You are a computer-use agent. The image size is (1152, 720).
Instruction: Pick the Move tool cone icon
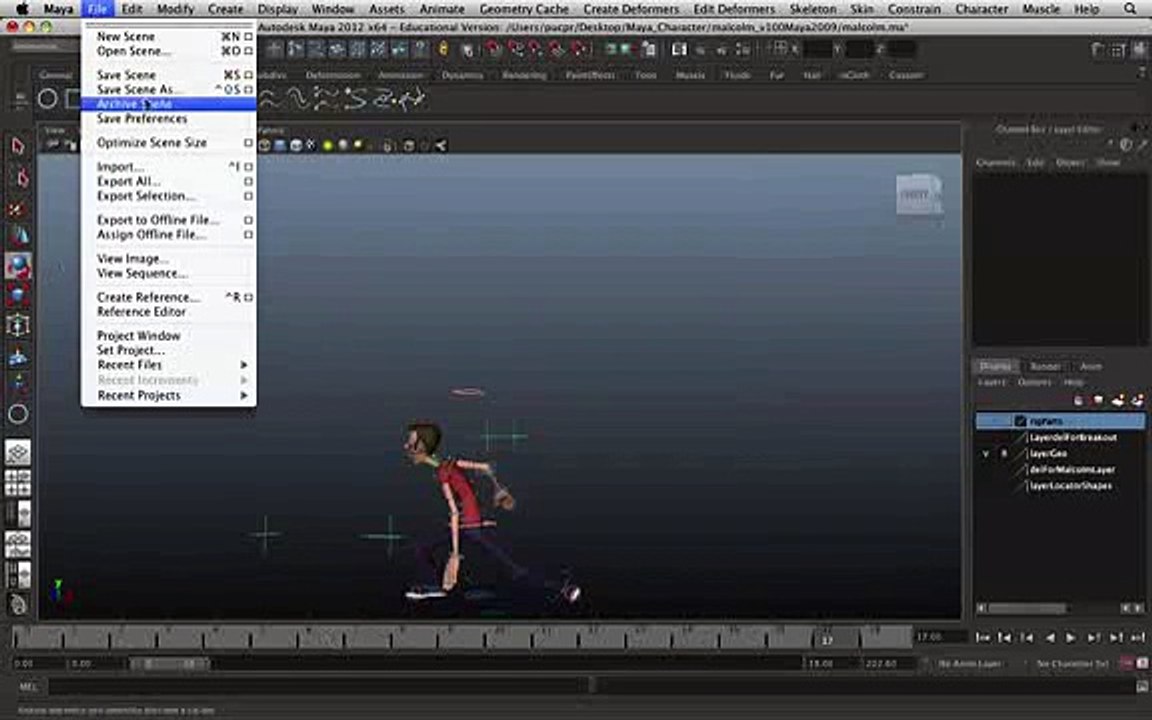(18, 236)
